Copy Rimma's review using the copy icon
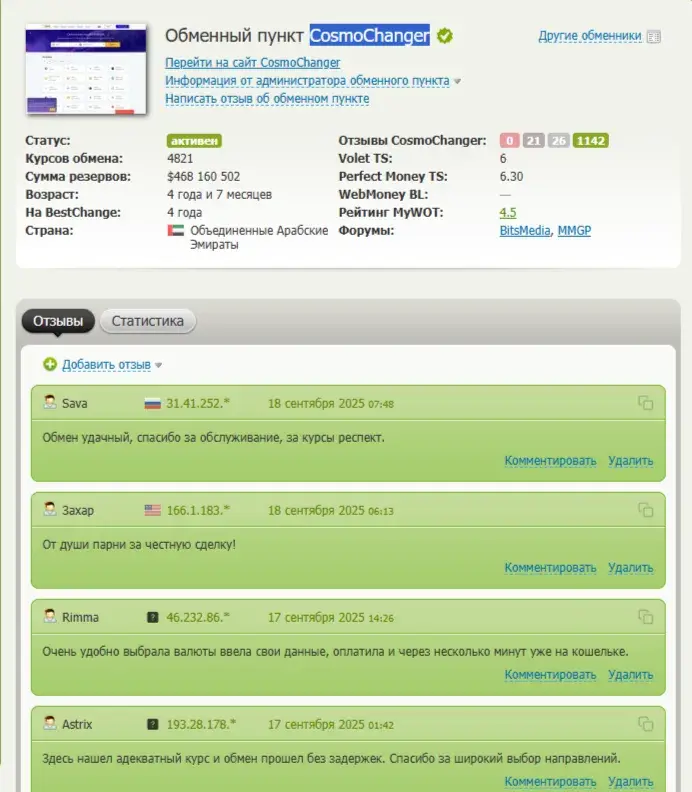The width and height of the screenshot is (692, 792). (x=646, y=617)
